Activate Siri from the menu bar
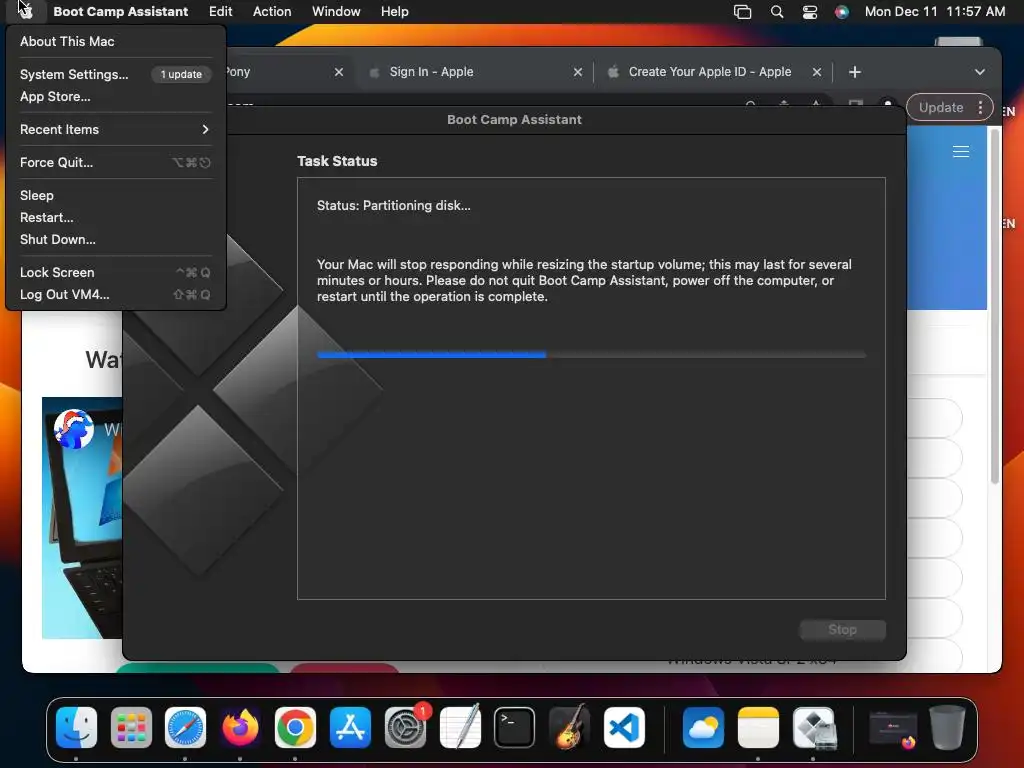1024x768 pixels. pyautogui.click(x=842, y=12)
